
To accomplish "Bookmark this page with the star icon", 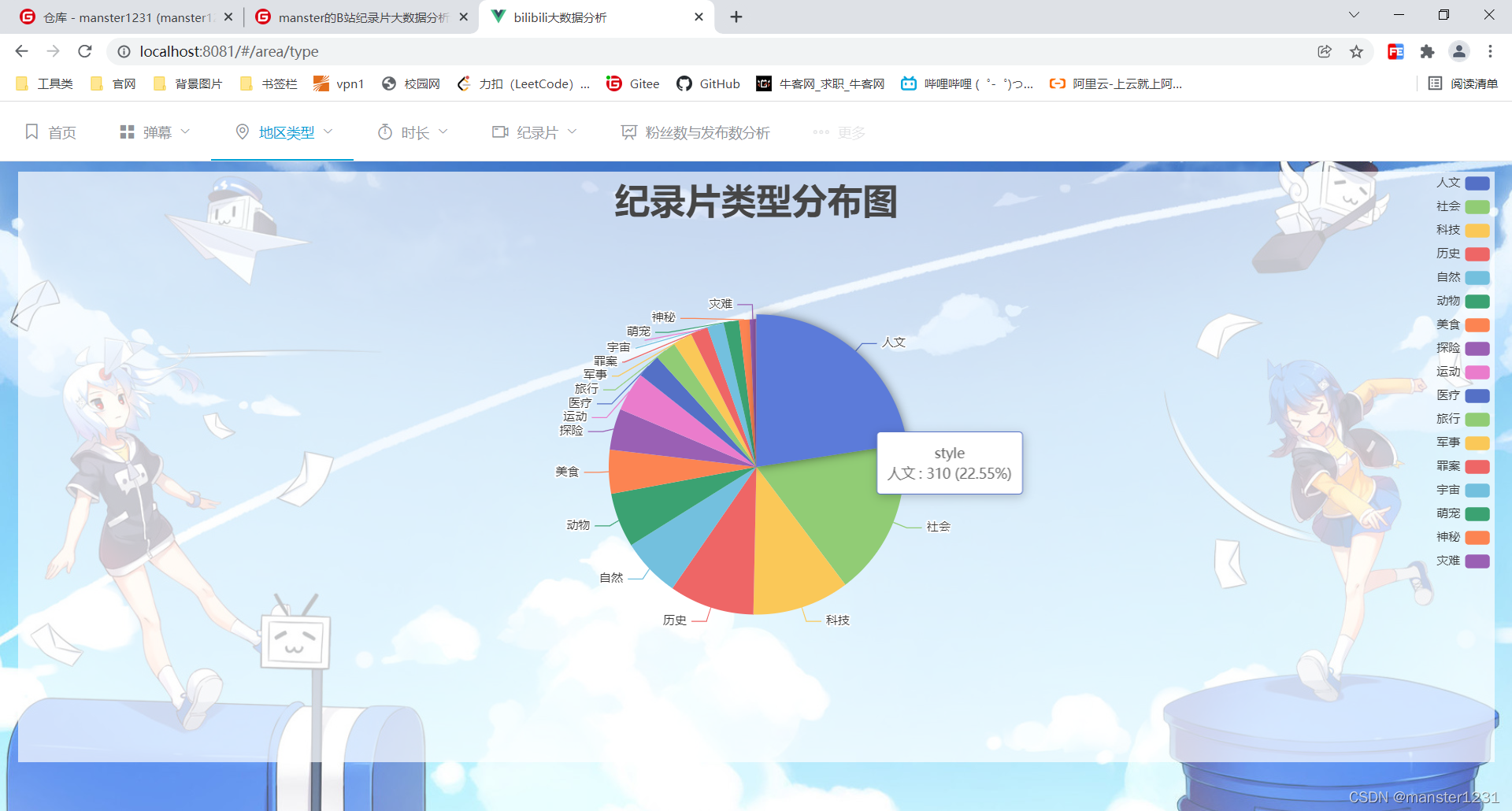I will (x=1356, y=51).
